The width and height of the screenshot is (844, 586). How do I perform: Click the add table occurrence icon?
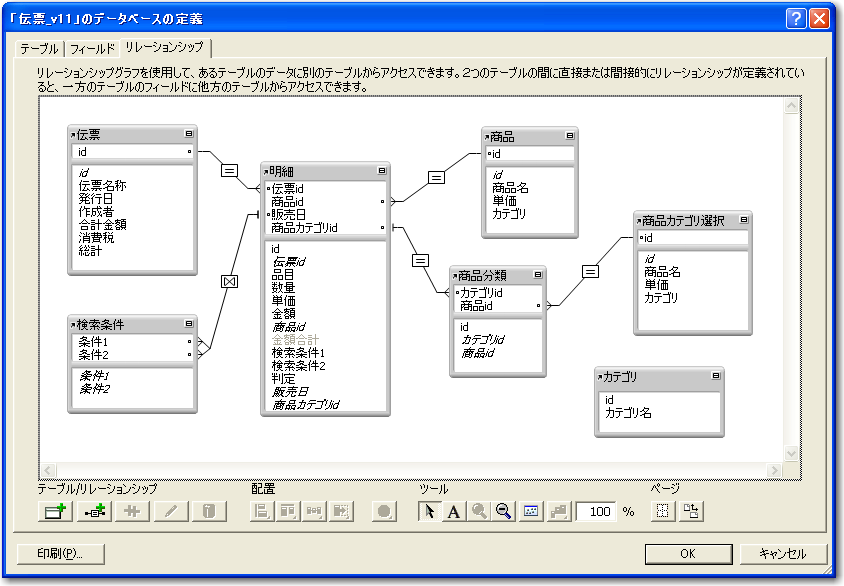point(54,511)
